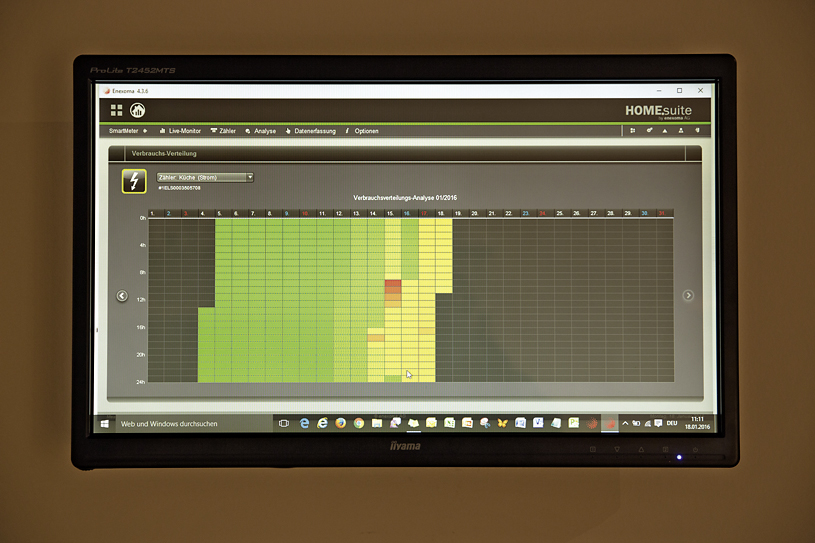
Task: Open the SmartMeter module selector
Action: [128, 131]
